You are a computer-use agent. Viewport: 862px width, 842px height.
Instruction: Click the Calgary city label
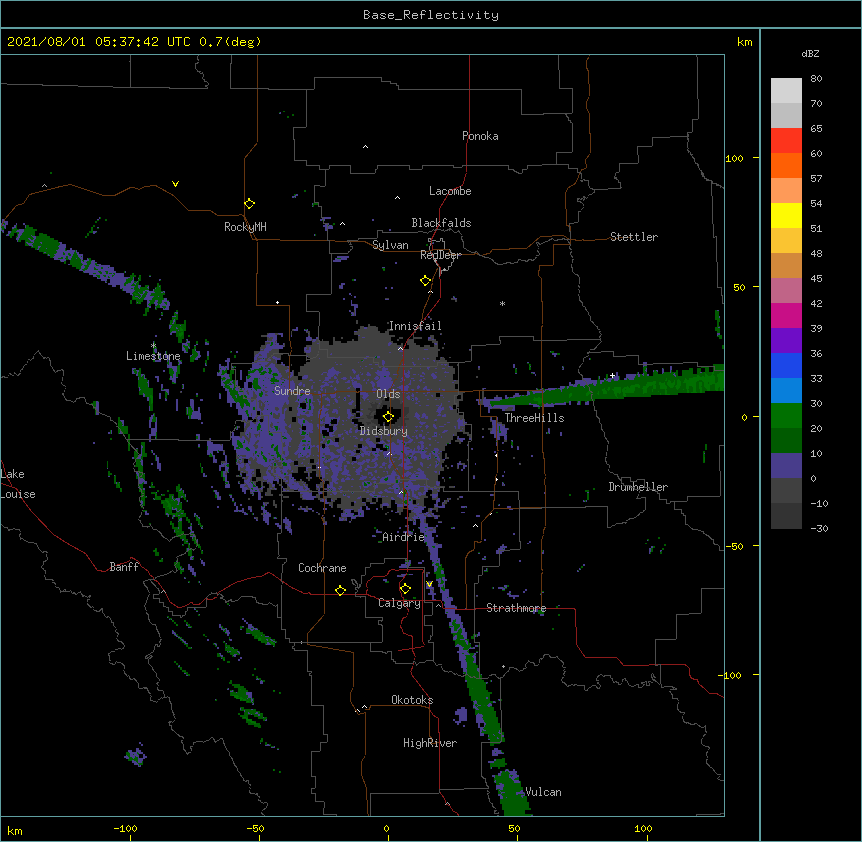point(399,603)
